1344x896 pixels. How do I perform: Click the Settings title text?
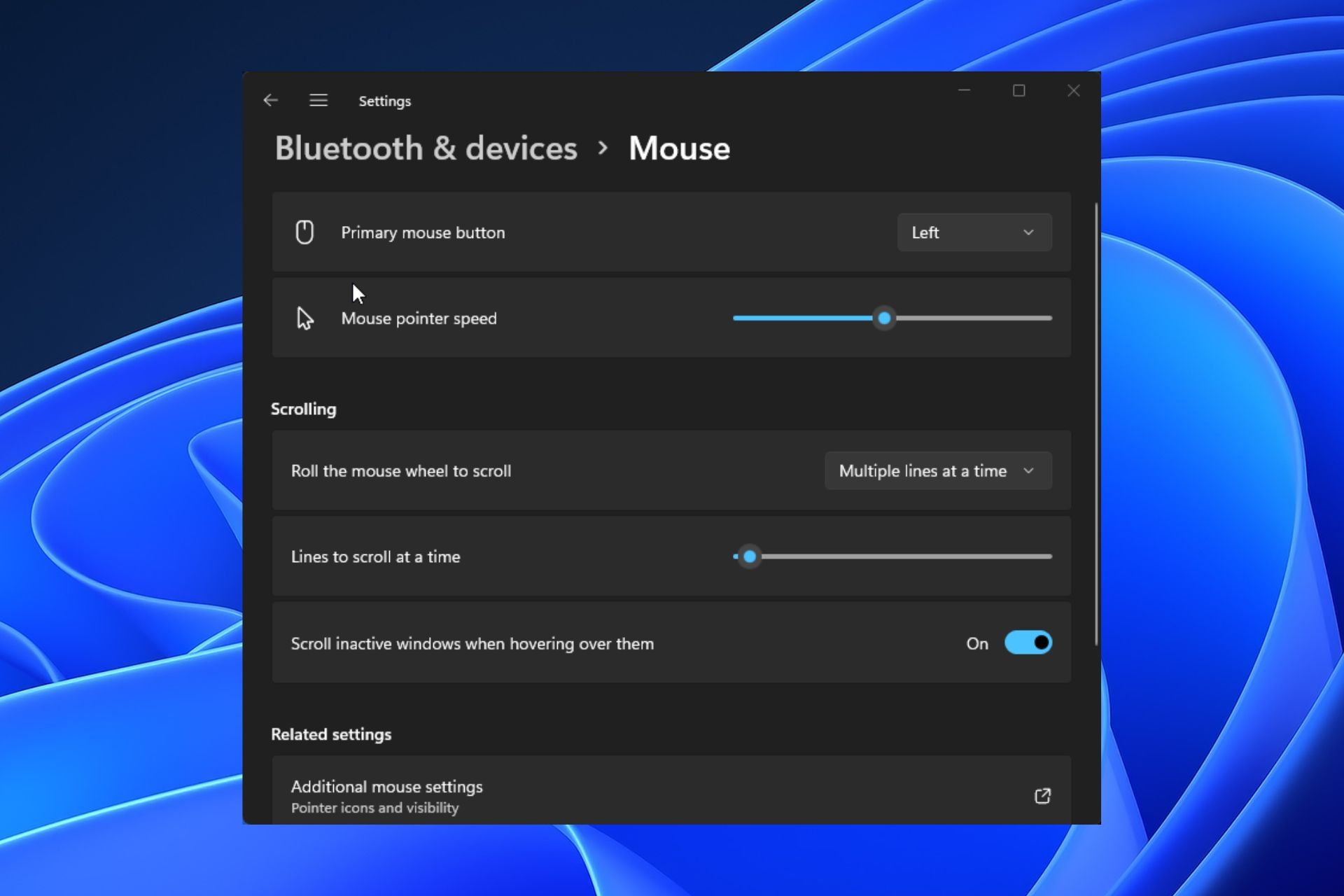(x=385, y=101)
